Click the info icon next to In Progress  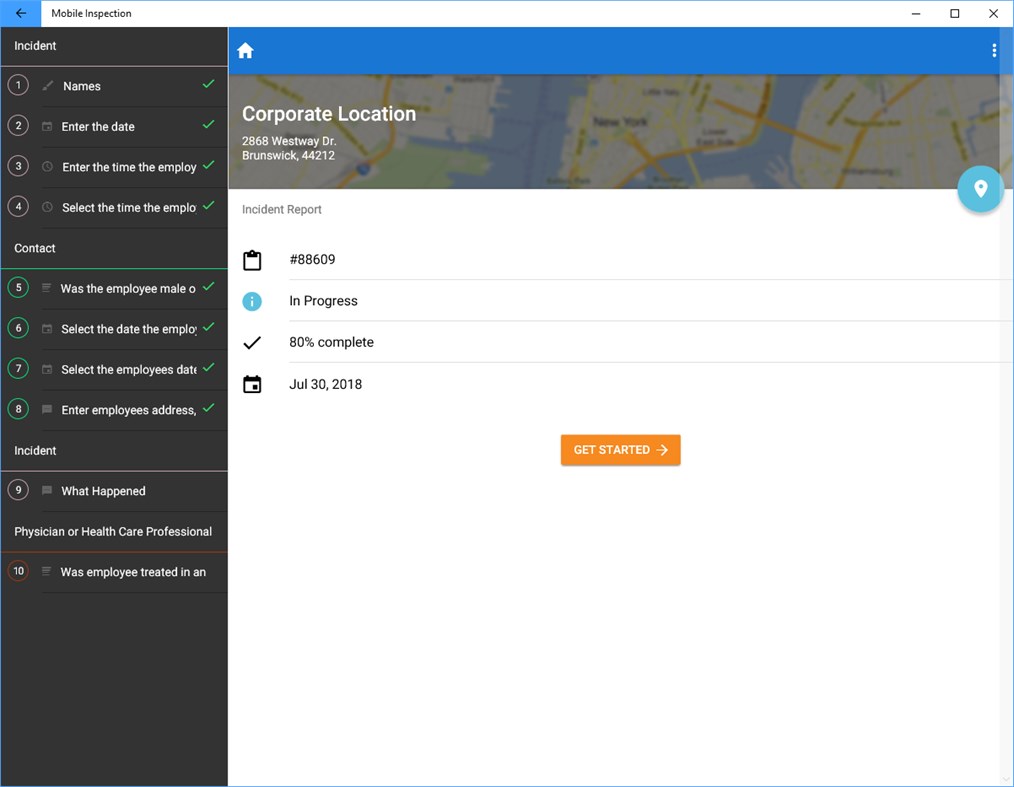coord(253,300)
